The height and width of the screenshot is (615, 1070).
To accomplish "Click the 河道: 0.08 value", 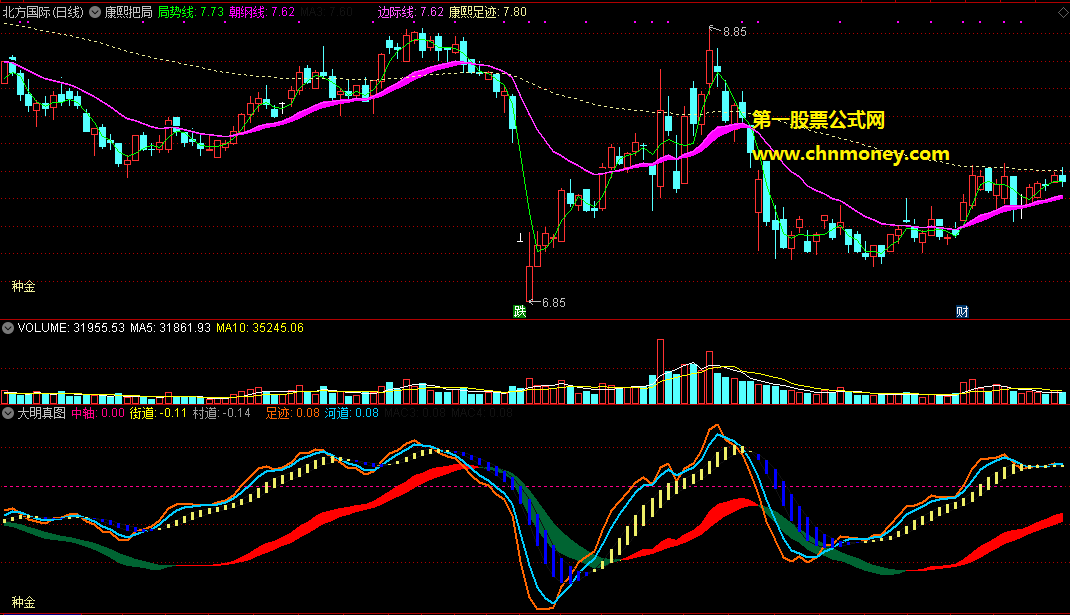I will pos(351,413).
